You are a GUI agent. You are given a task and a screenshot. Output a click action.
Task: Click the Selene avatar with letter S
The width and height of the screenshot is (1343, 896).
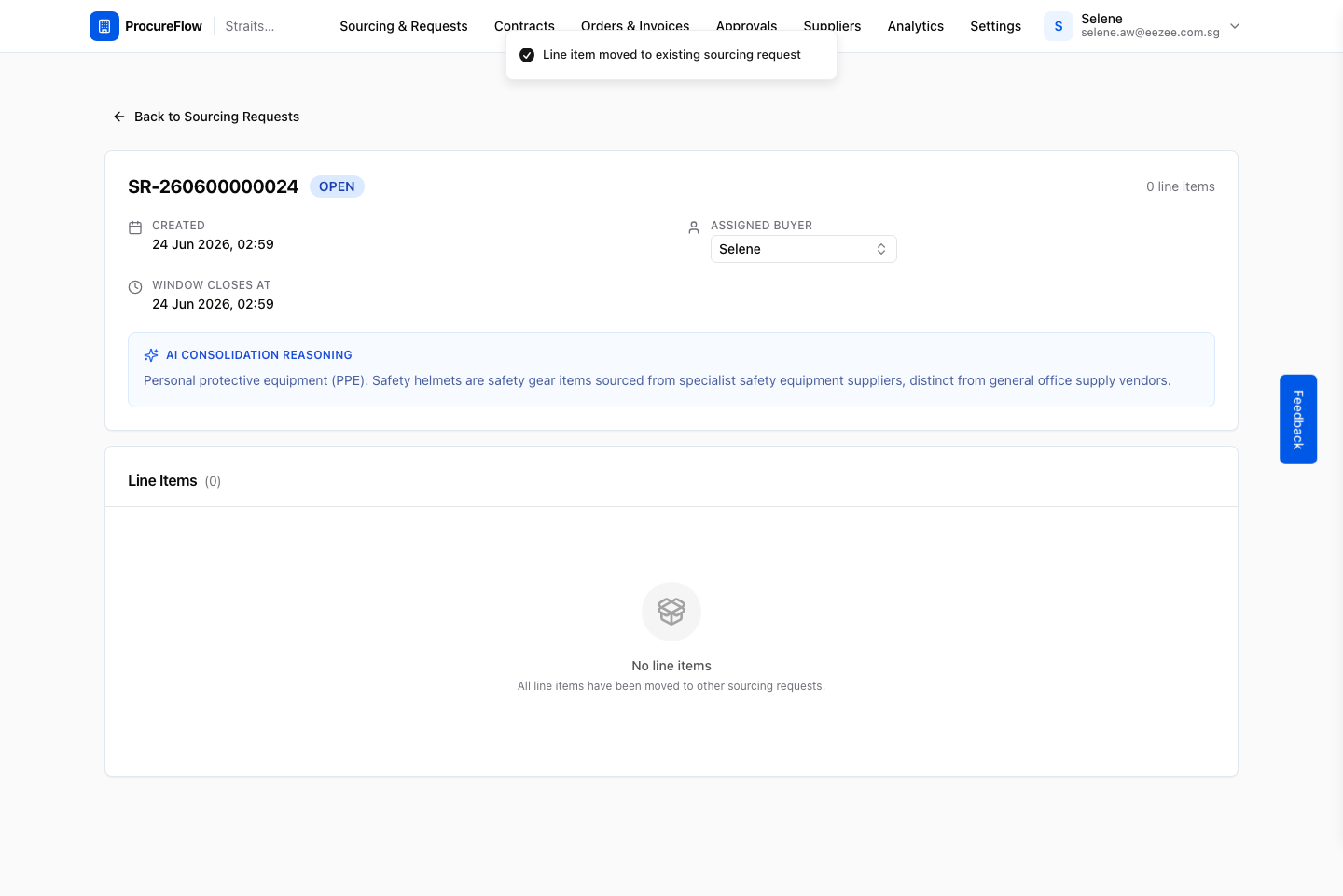coord(1059,26)
